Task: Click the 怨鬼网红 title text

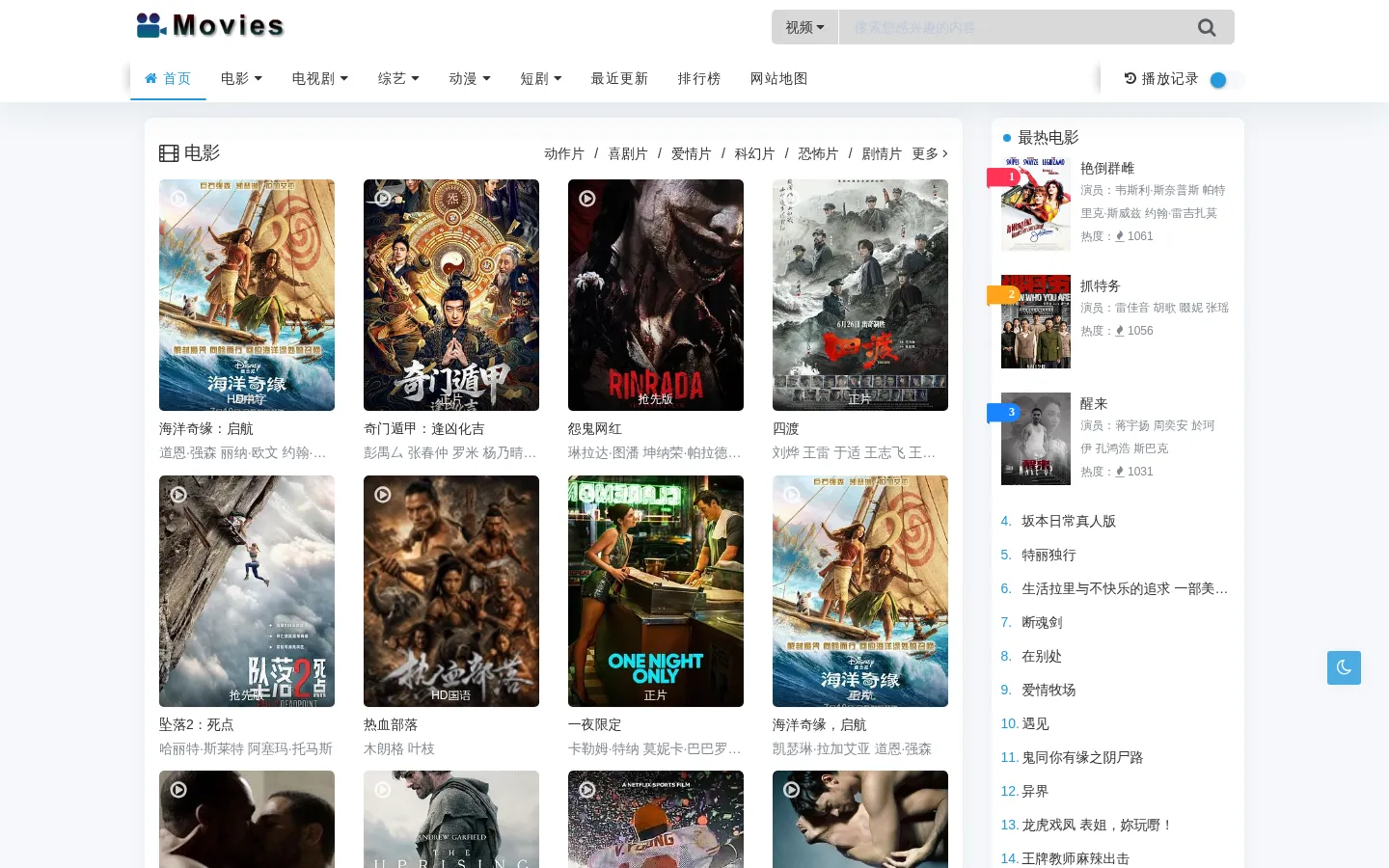Action: coord(595,429)
